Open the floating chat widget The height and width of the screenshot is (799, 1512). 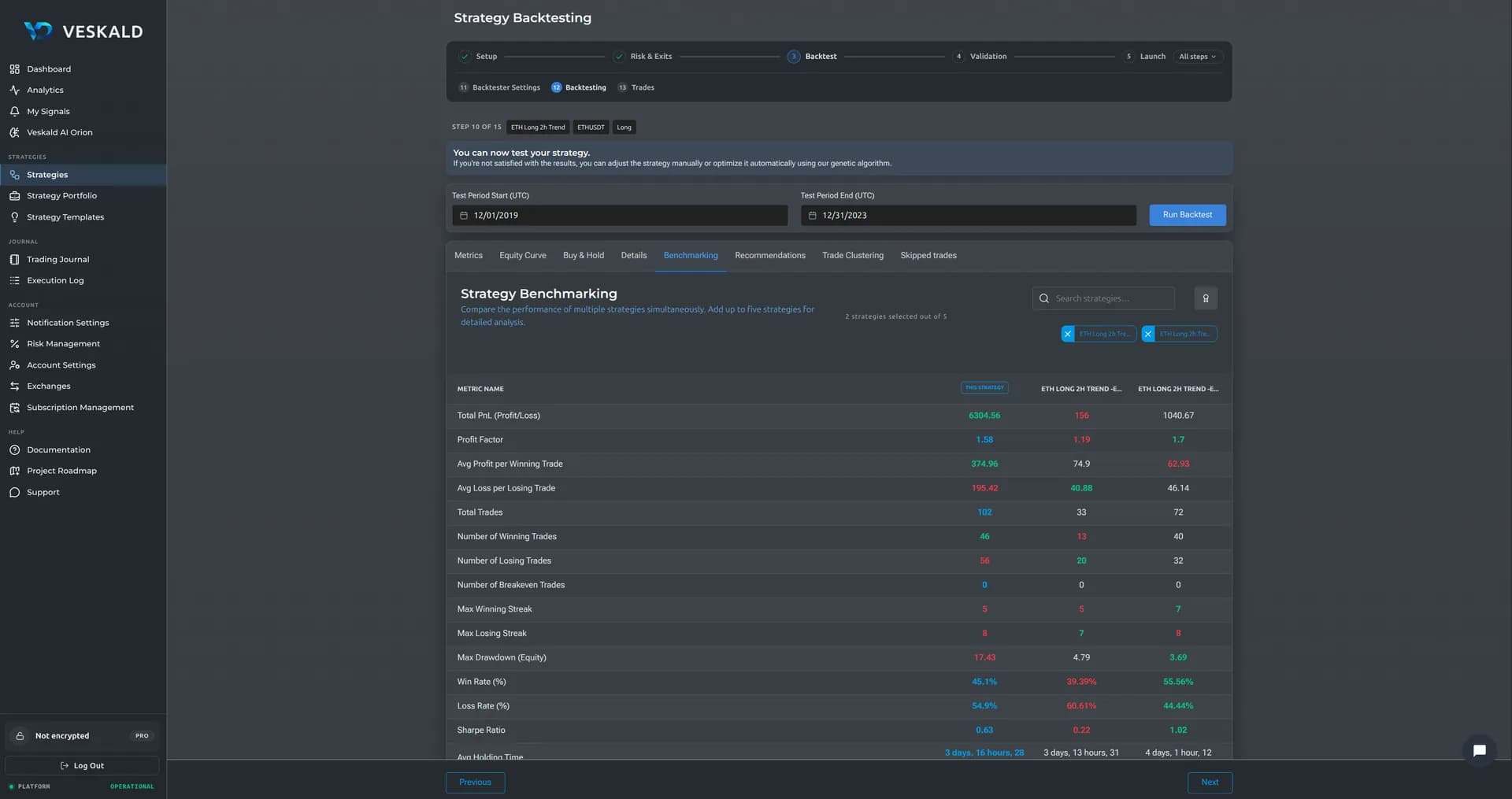point(1479,750)
